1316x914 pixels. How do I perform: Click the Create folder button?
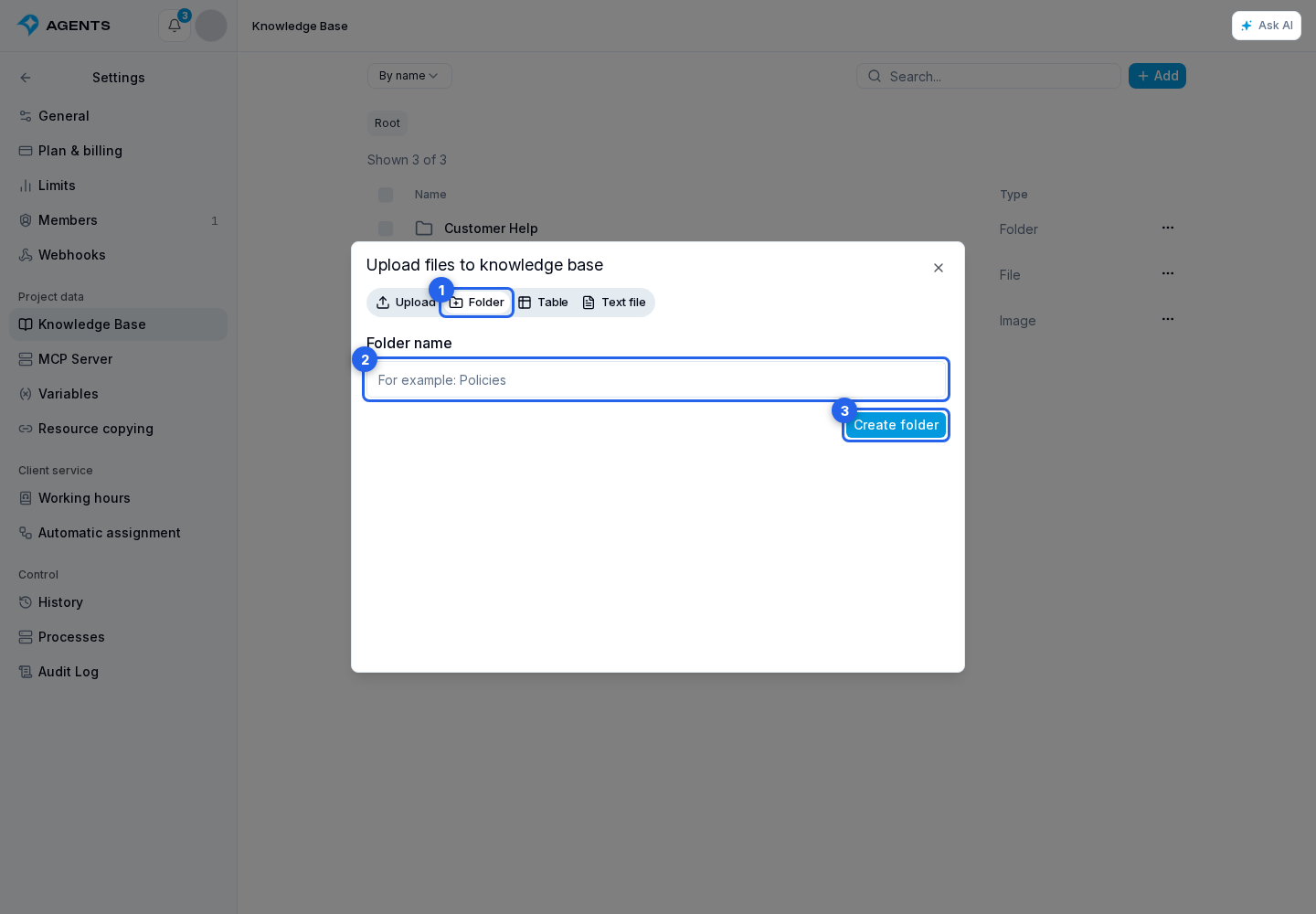pos(896,425)
